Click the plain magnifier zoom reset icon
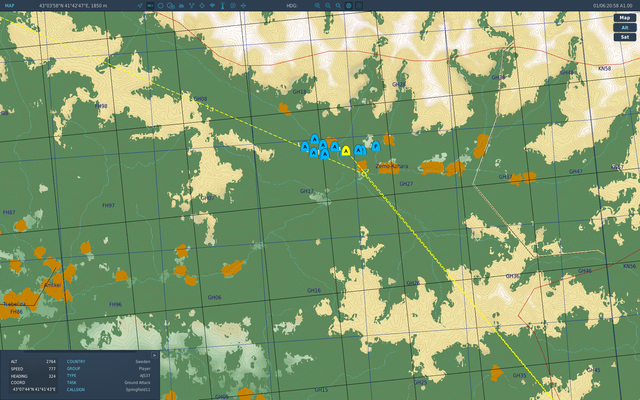The height and width of the screenshot is (400, 640). tap(338, 6)
